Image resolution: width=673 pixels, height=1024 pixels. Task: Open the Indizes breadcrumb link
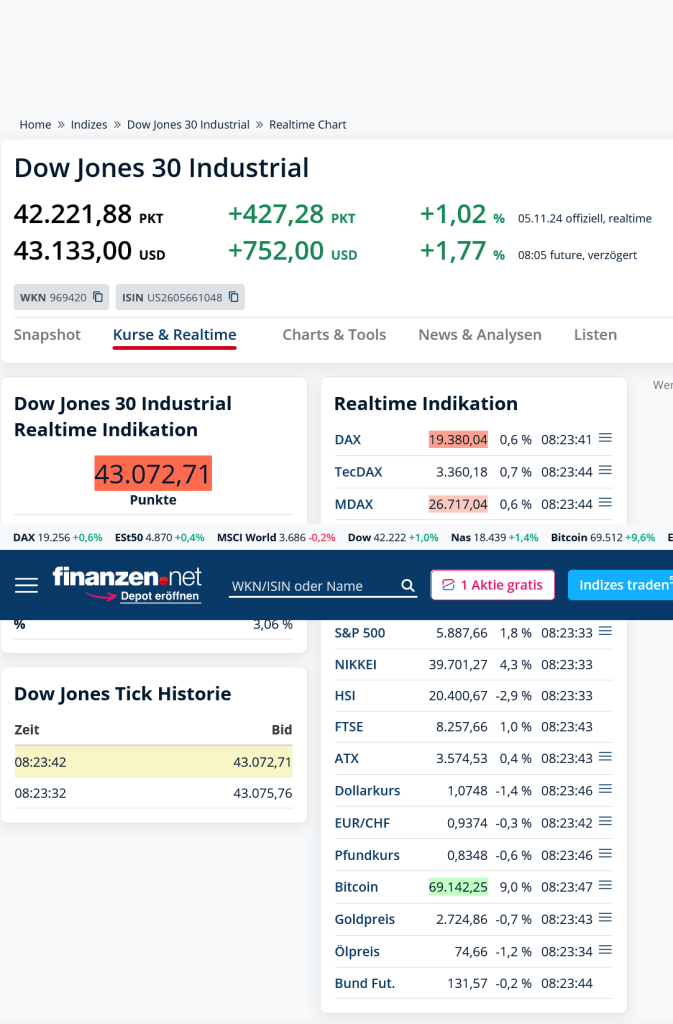89,125
